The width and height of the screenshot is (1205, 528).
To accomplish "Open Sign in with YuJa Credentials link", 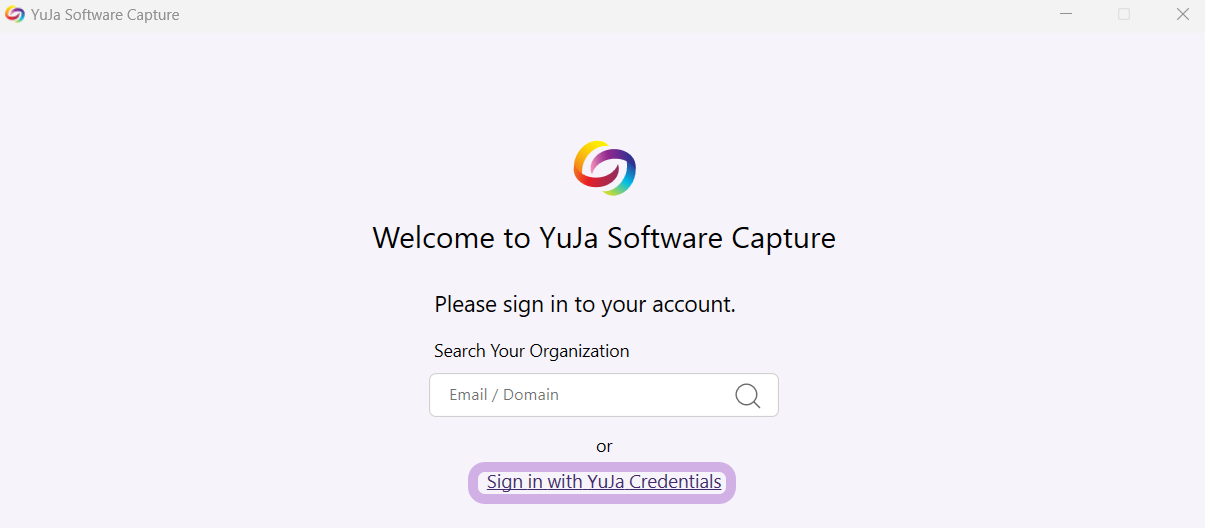I will [604, 482].
